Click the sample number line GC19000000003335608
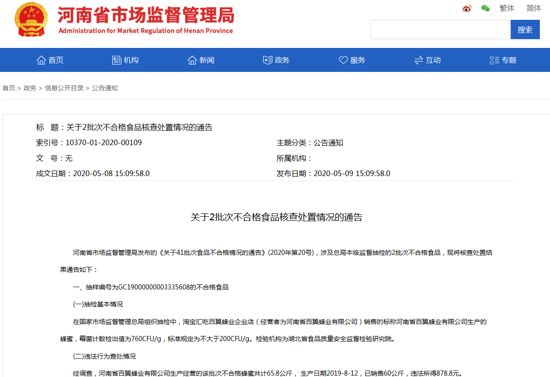 (151, 287)
